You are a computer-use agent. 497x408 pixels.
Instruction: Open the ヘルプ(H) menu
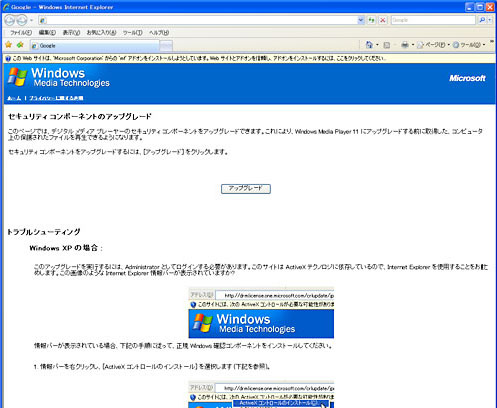159,33
